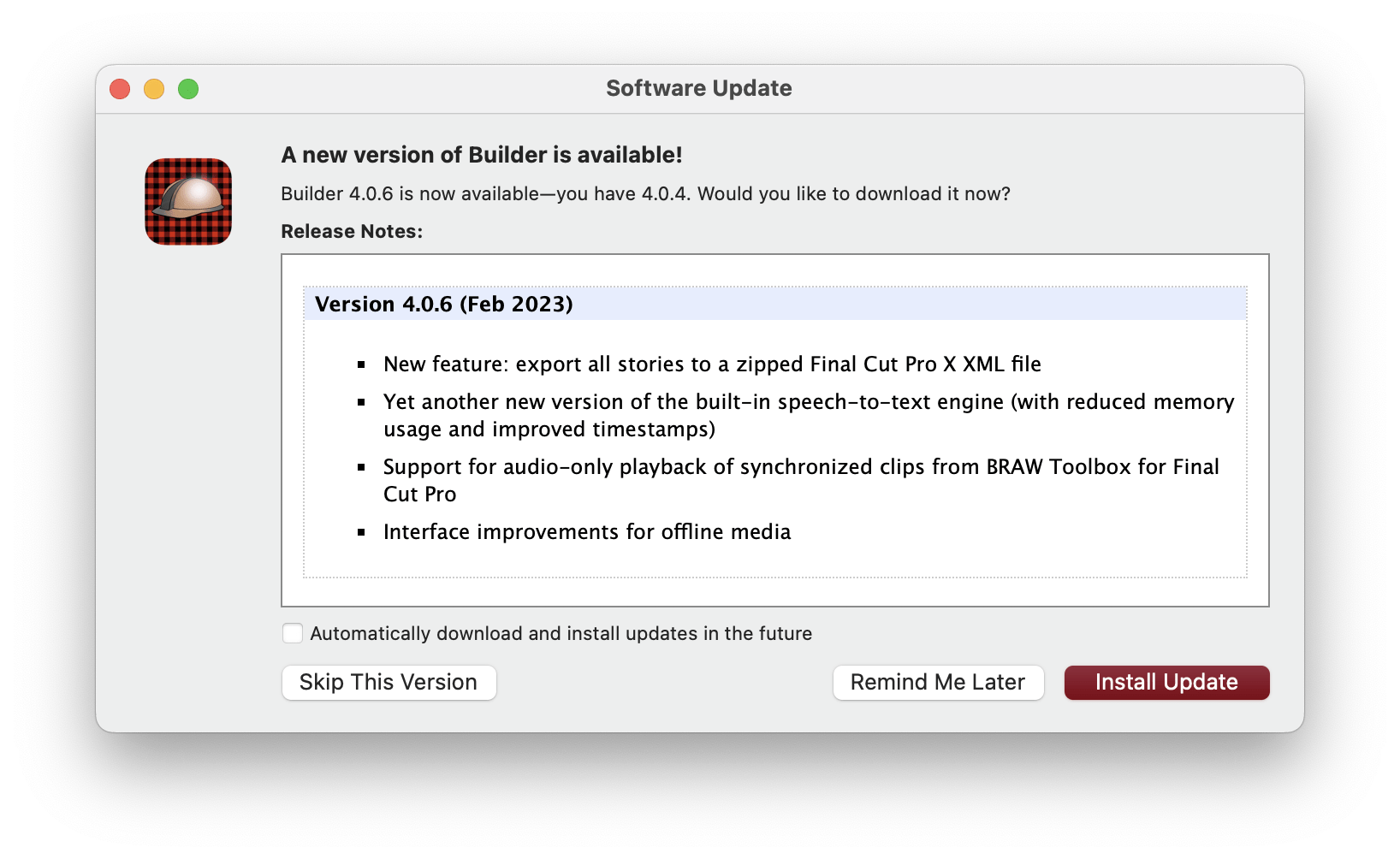
Task: Select the 'Version 4.0.6 (Feb 2023)' heading
Action: tap(444, 305)
